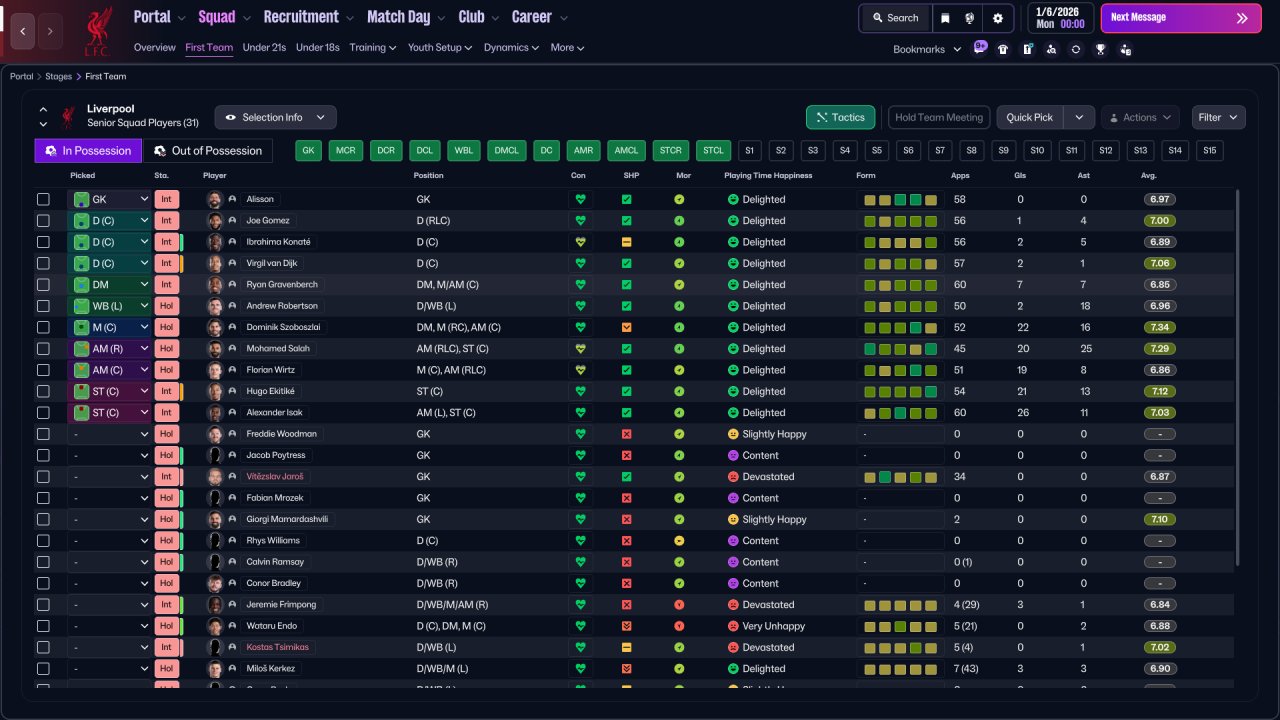Click Wataru Endo's player portrait

214,626
